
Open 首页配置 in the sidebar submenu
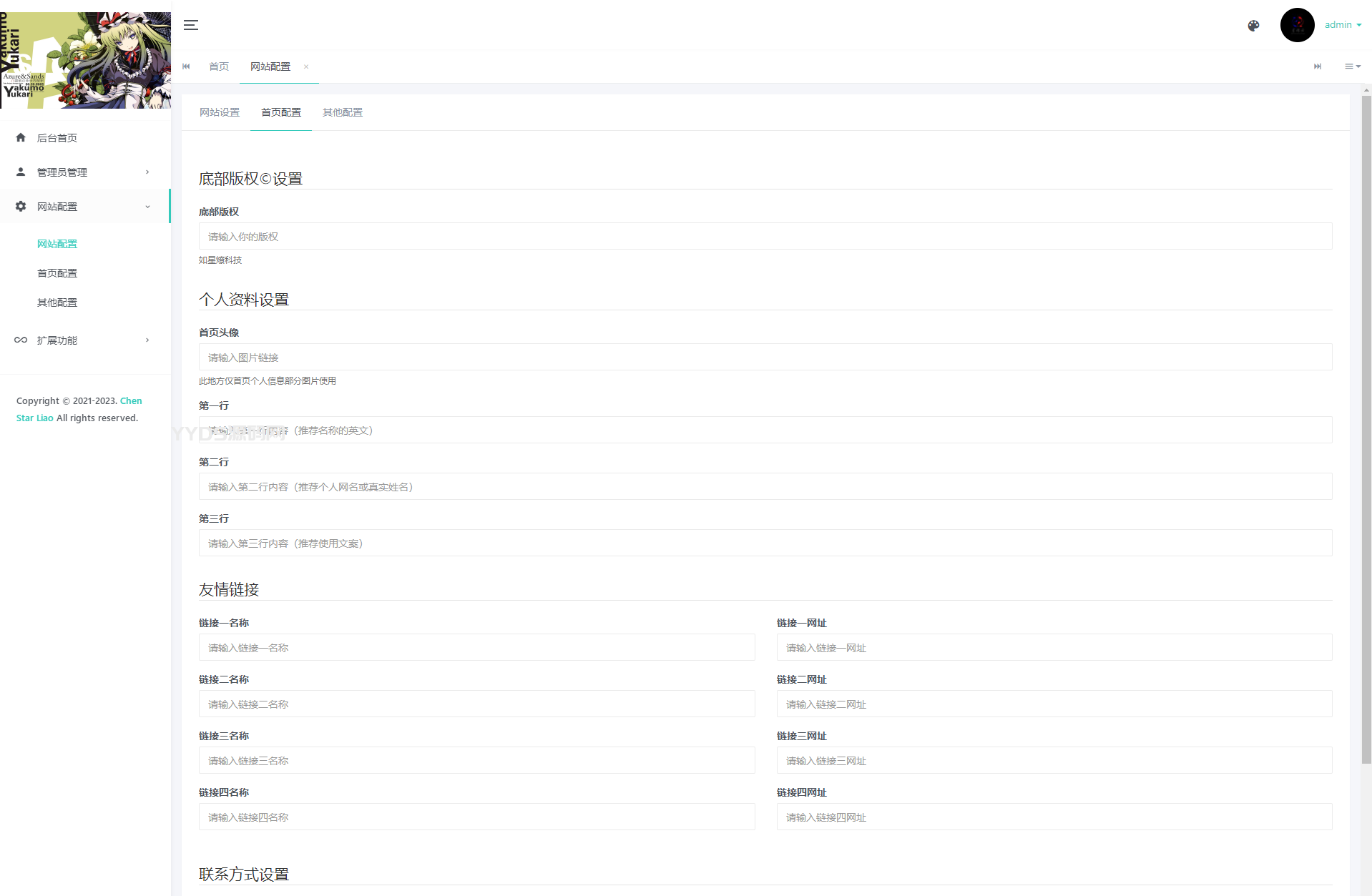click(x=57, y=273)
